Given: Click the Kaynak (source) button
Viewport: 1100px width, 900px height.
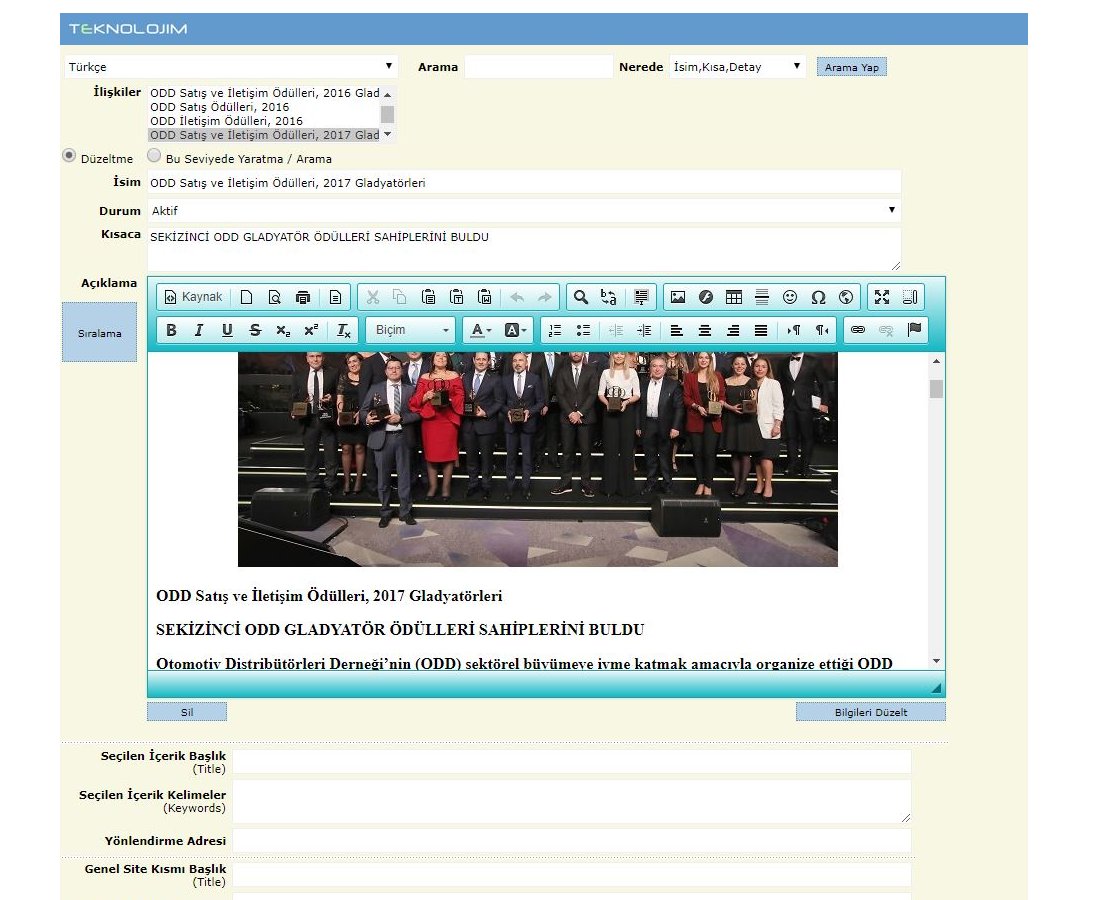Looking at the screenshot, I should pyautogui.click(x=193, y=297).
